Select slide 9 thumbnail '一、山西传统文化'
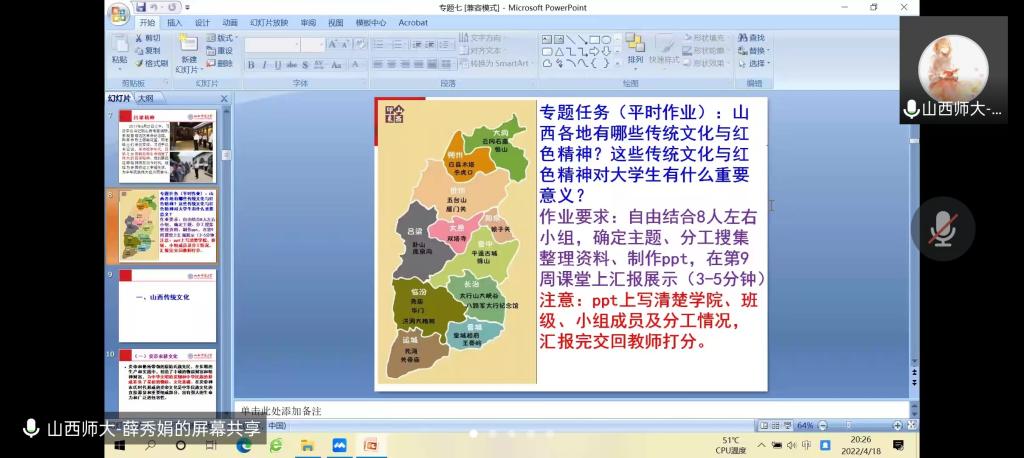 [x=166, y=304]
